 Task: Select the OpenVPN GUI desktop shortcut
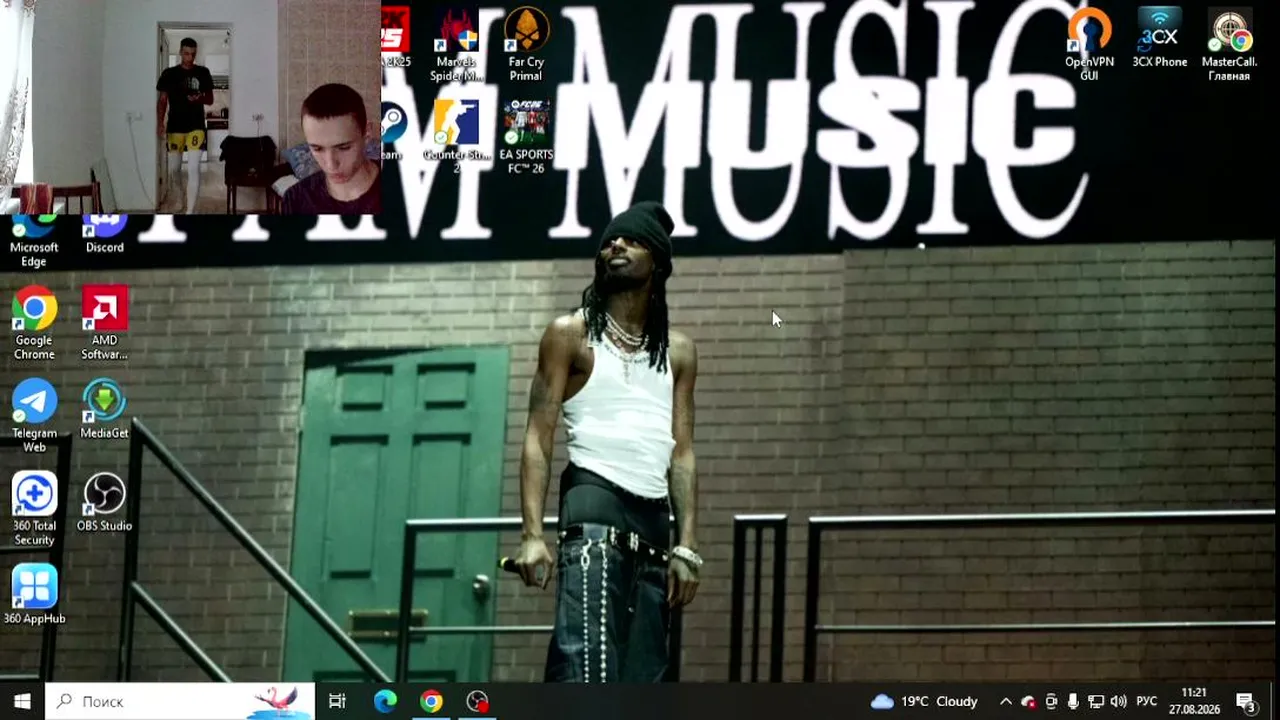pos(1089,45)
